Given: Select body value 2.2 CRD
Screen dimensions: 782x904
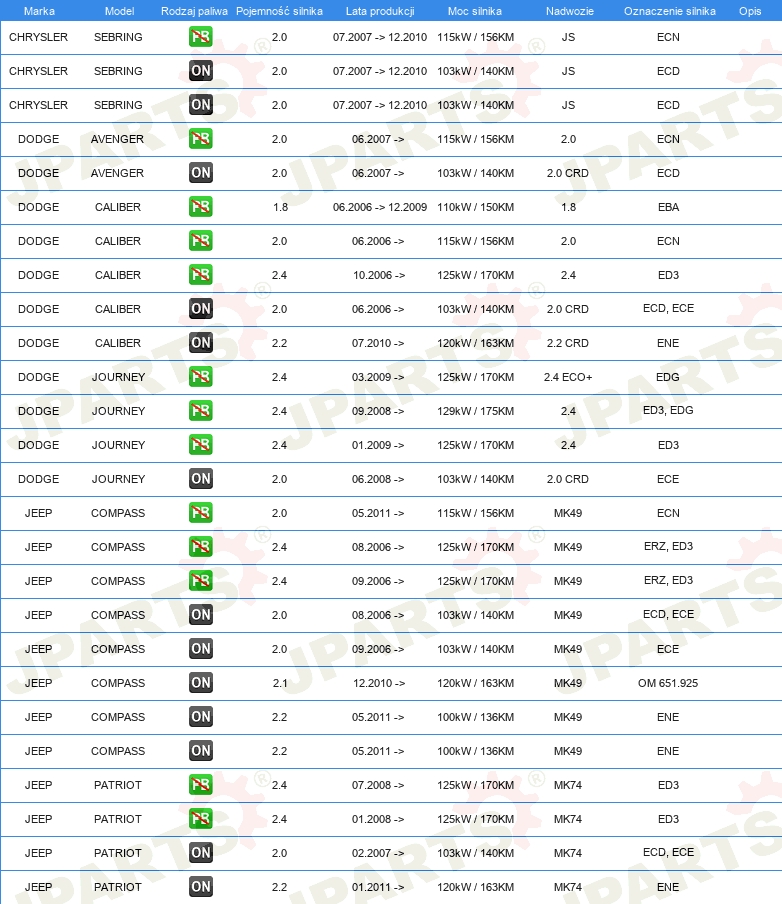Looking at the screenshot, I should (568, 343).
